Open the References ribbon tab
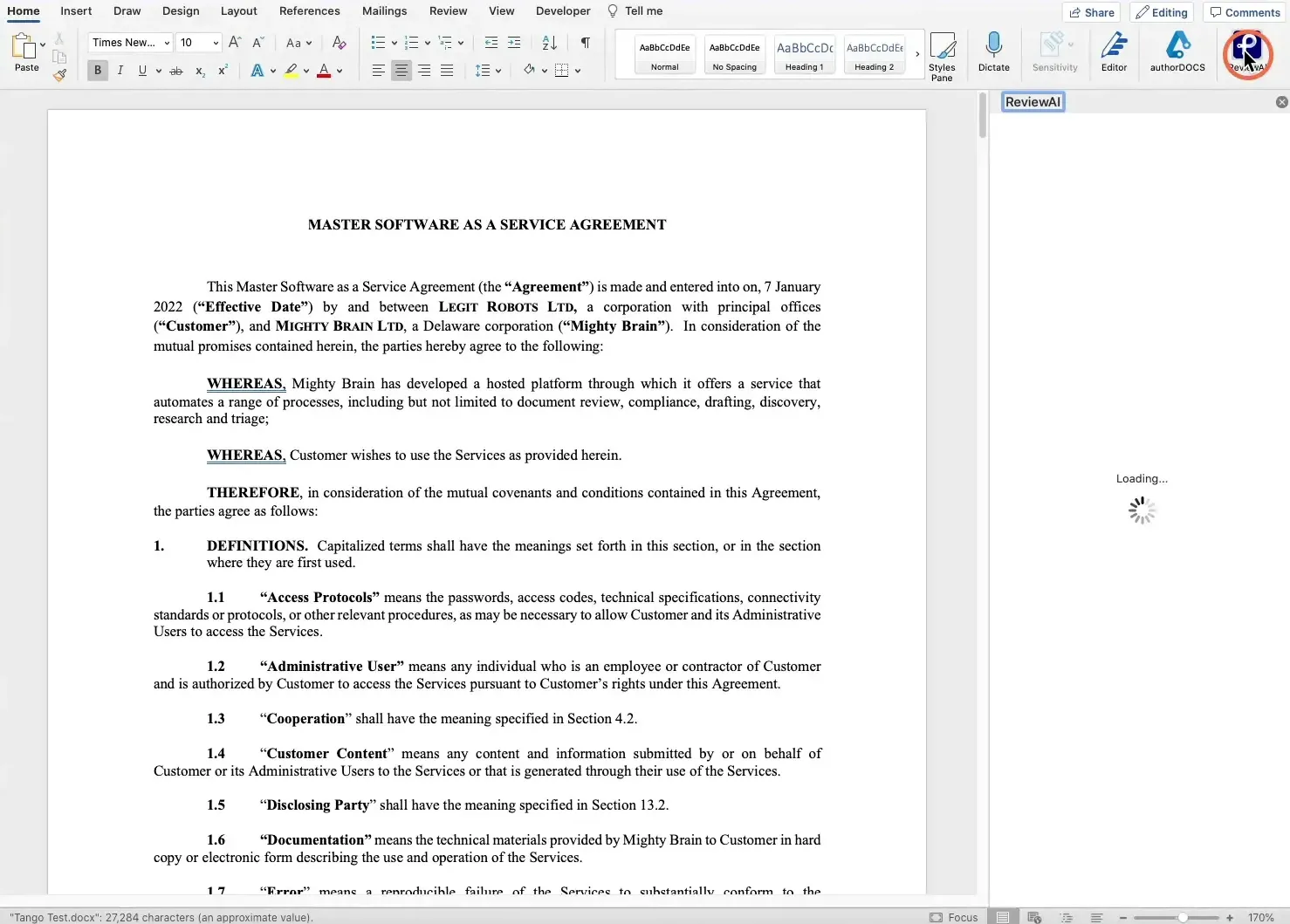 [309, 11]
